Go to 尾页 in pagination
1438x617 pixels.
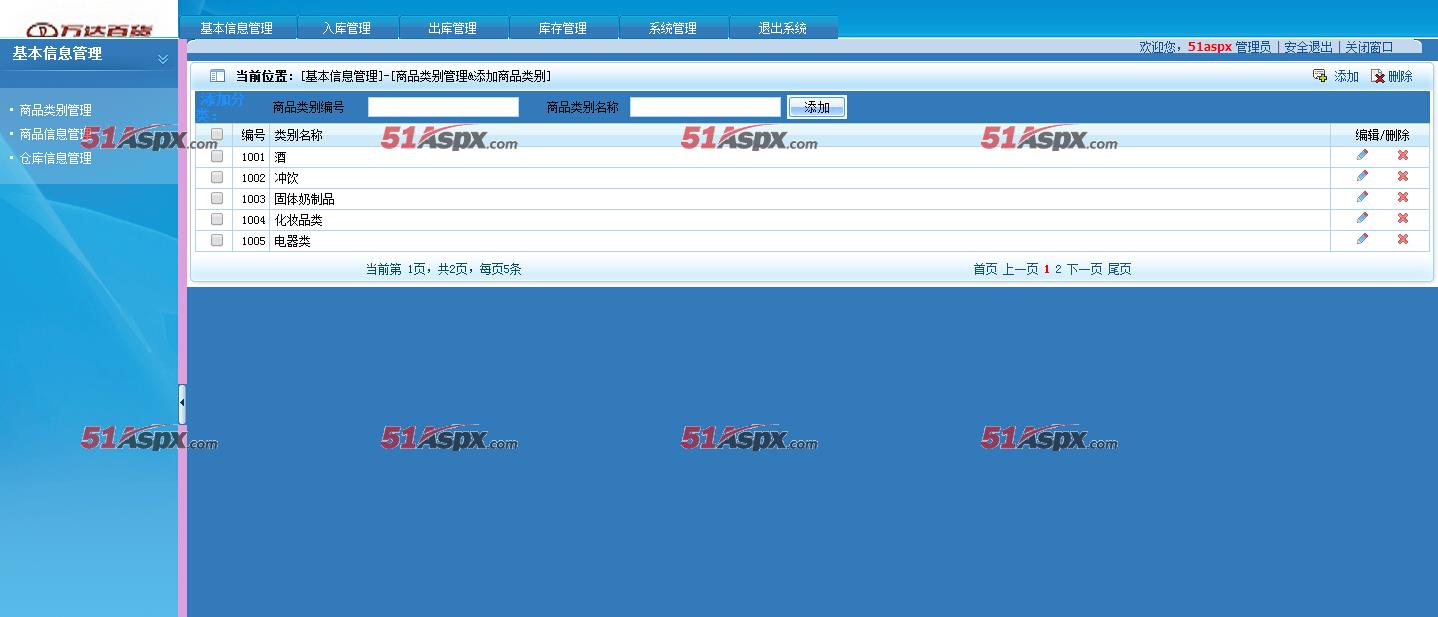[x=1119, y=269]
